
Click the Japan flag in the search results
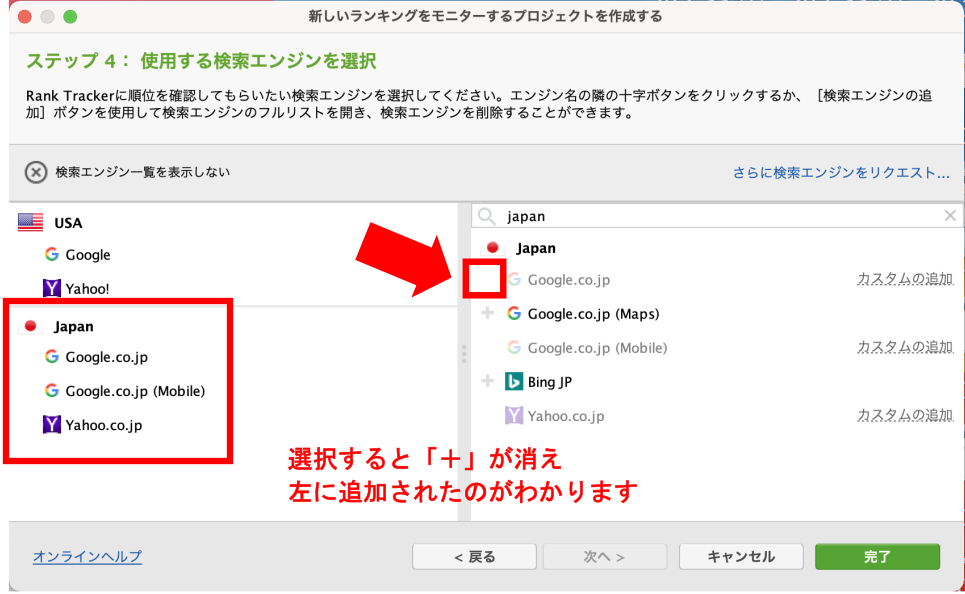click(492, 247)
